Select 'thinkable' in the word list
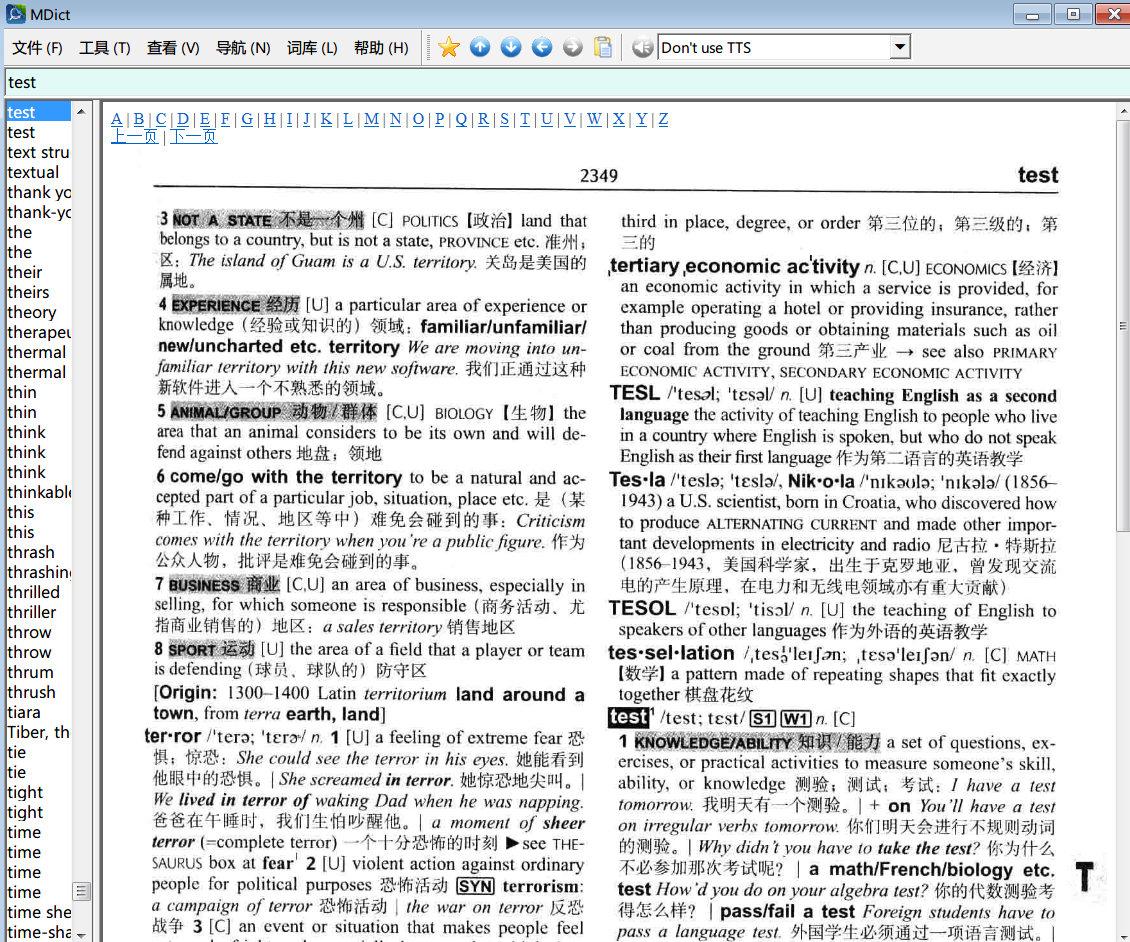 coord(38,492)
